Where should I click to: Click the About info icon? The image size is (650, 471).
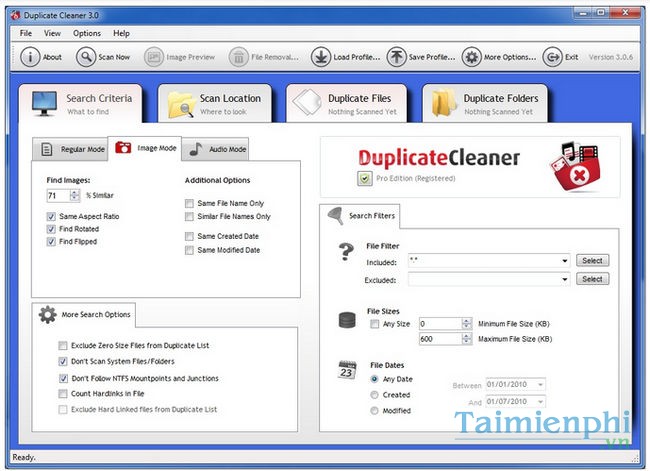30,57
